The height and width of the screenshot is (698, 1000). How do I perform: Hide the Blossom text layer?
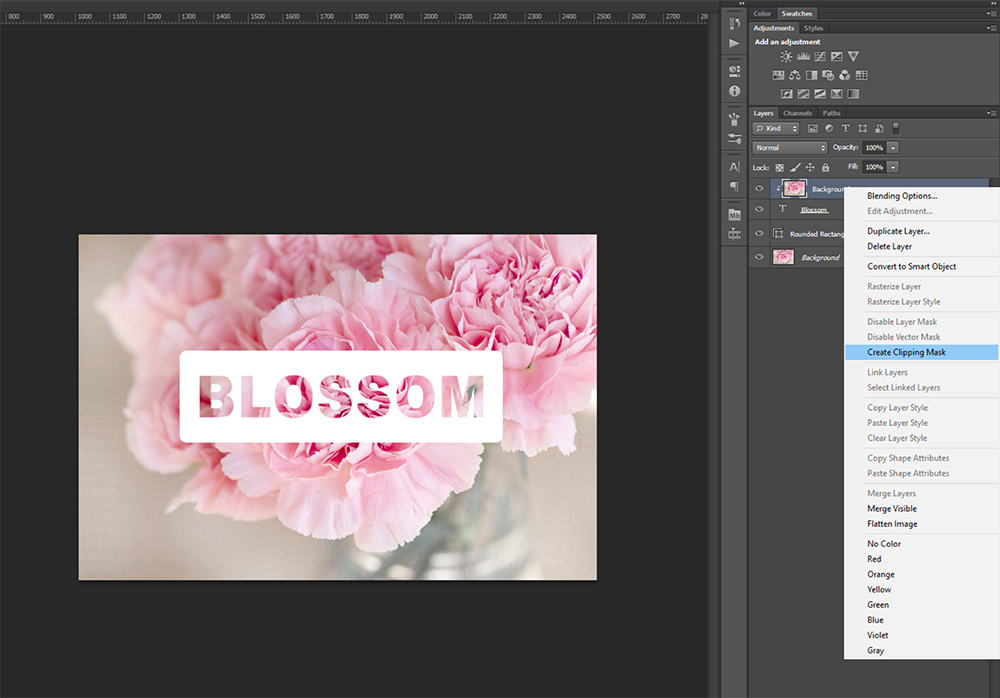tap(759, 210)
